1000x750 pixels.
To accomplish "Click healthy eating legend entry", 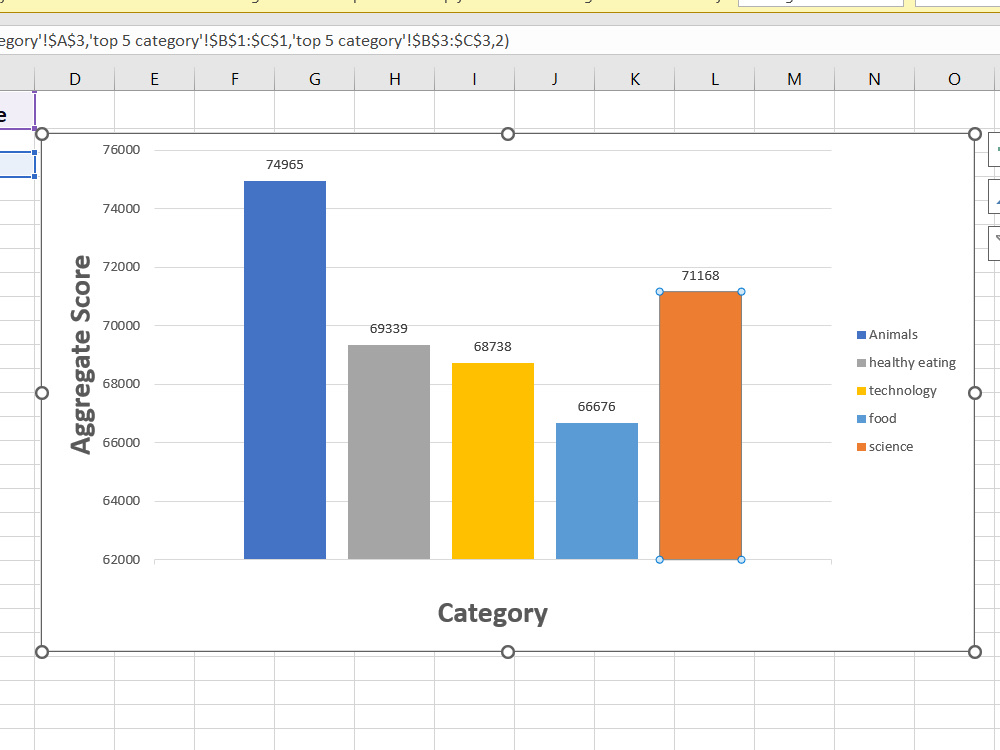I will [906, 363].
